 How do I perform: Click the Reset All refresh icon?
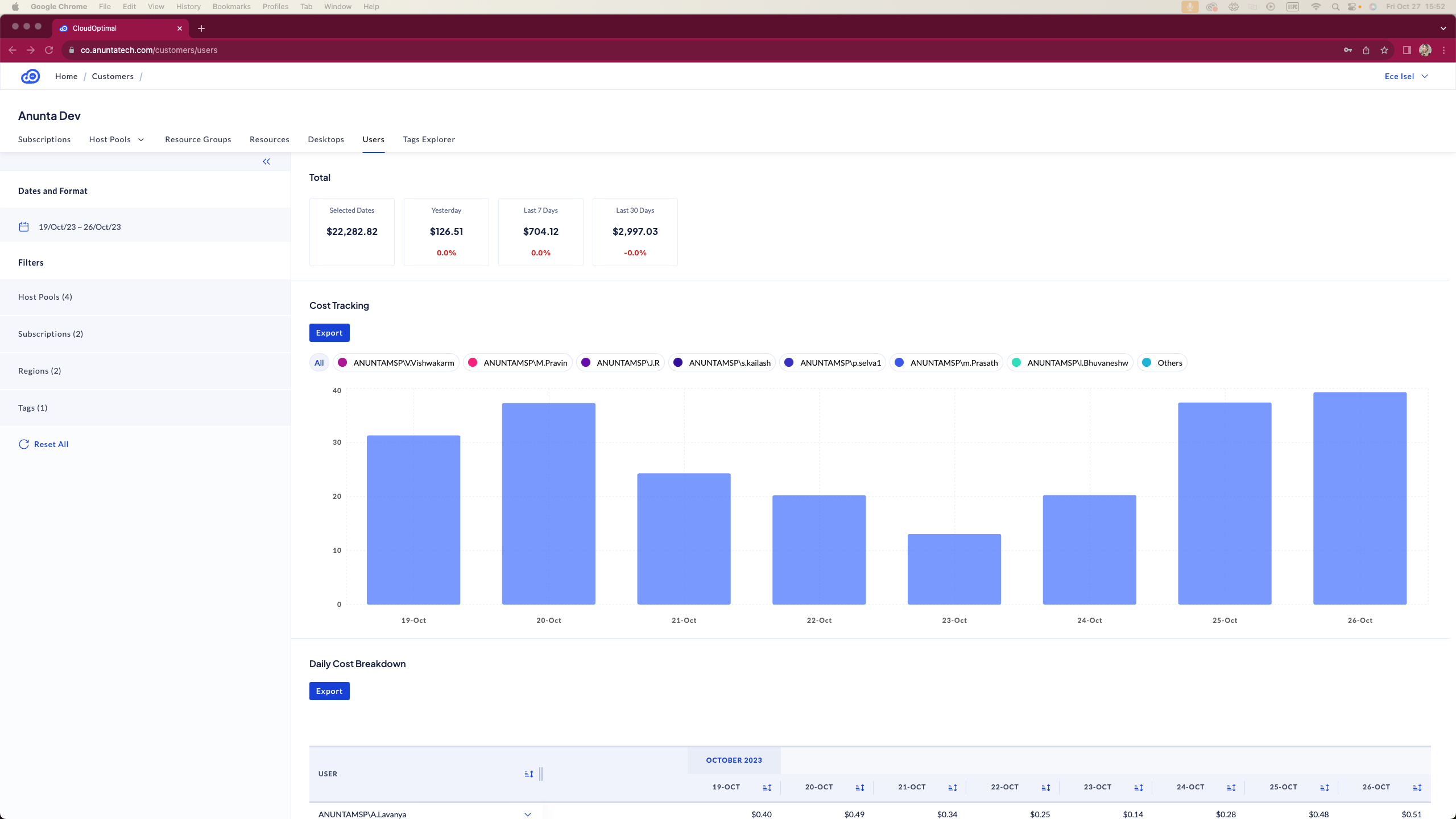pyautogui.click(x=24, y=444)
